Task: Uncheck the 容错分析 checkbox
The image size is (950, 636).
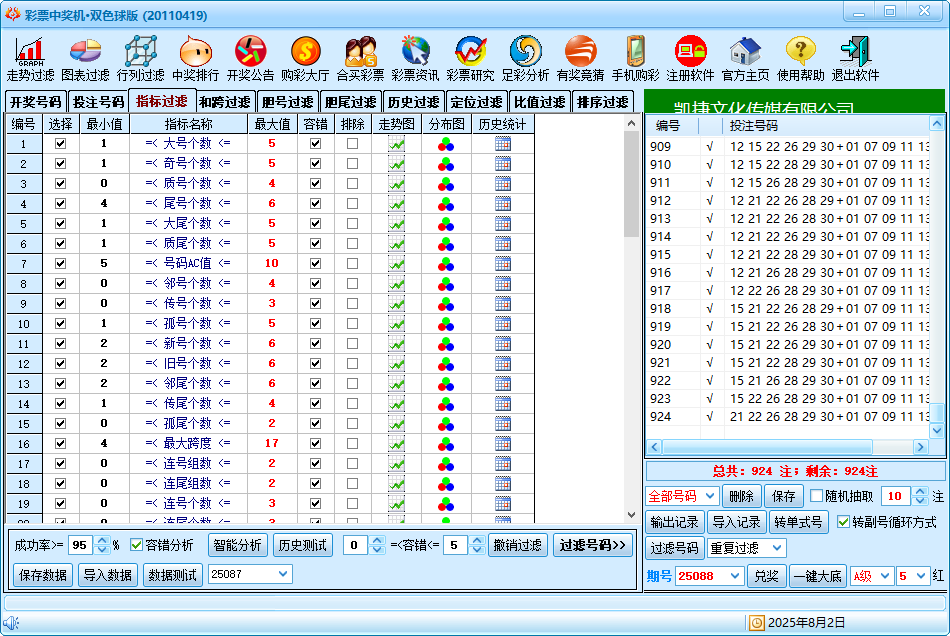Action: [136, 545]
